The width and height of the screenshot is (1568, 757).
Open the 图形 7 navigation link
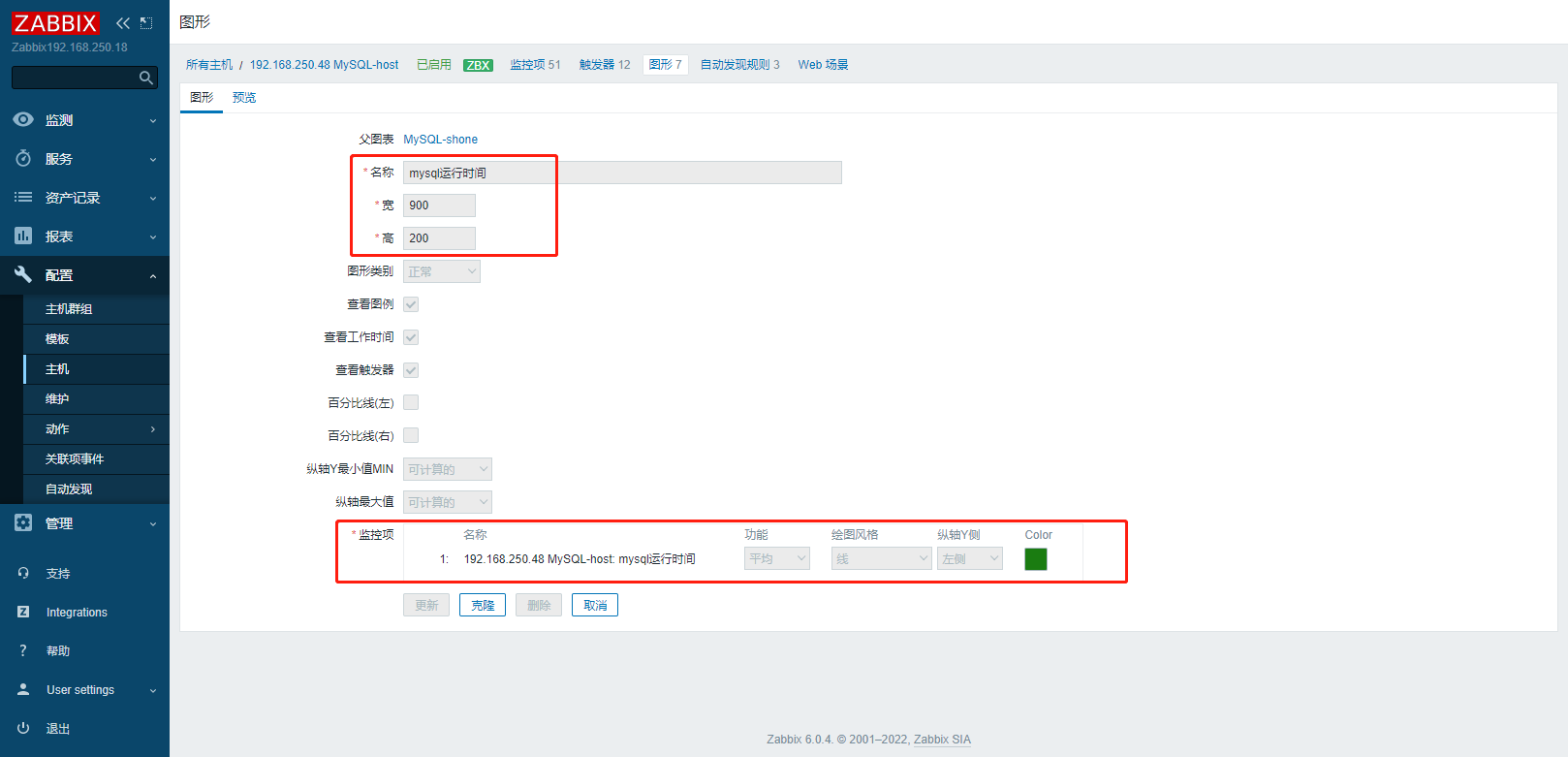[x=666, y=65]
